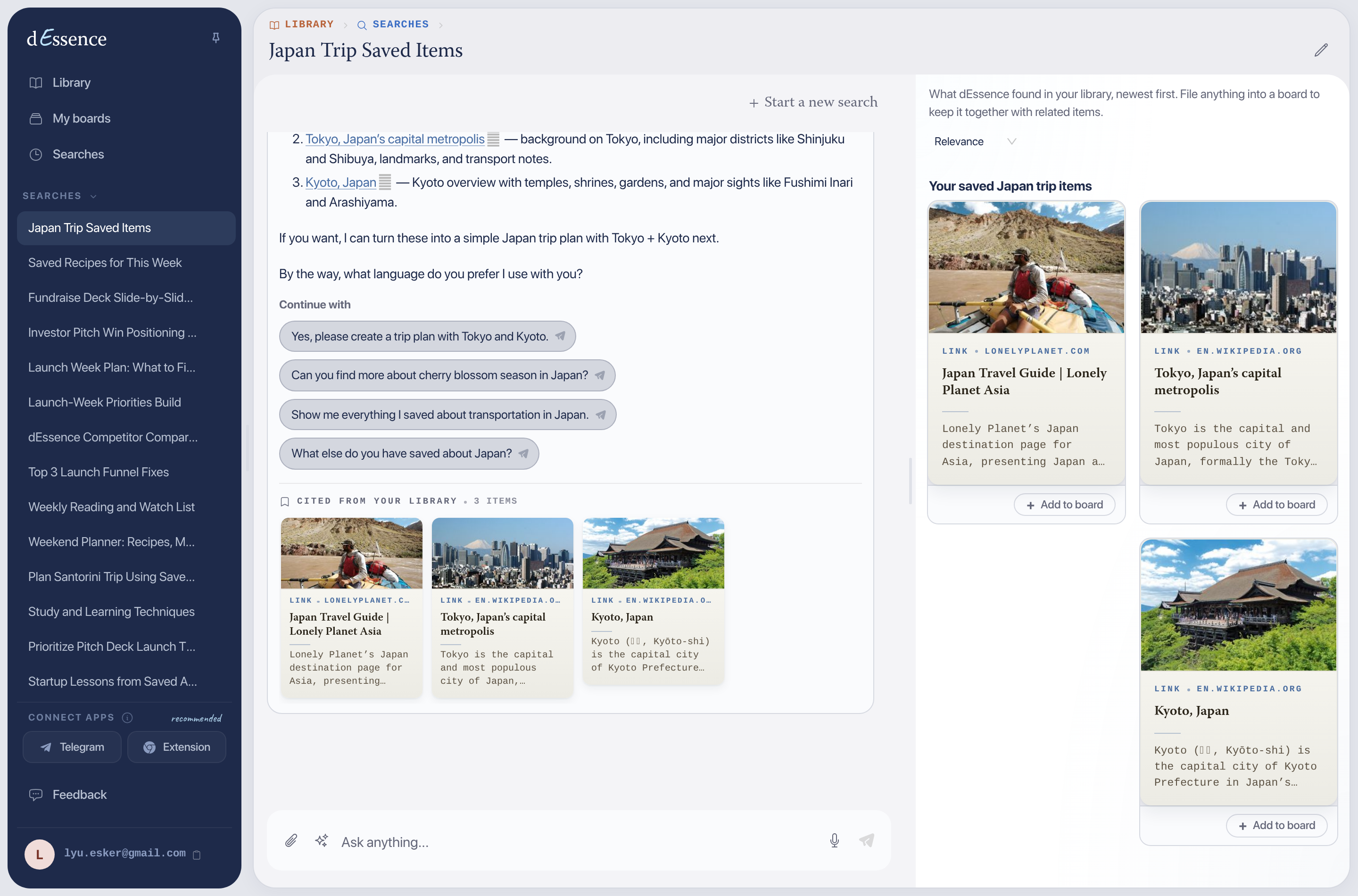Edit the search title with pencil icon
The height and width of the screenshot is (896, 1358).
[1321, 50]
